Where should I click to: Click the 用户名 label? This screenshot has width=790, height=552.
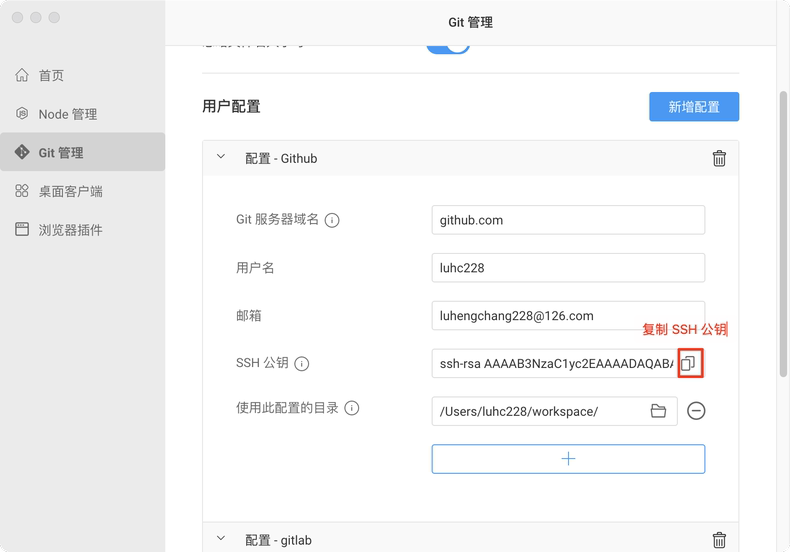[x=255, y=268]
